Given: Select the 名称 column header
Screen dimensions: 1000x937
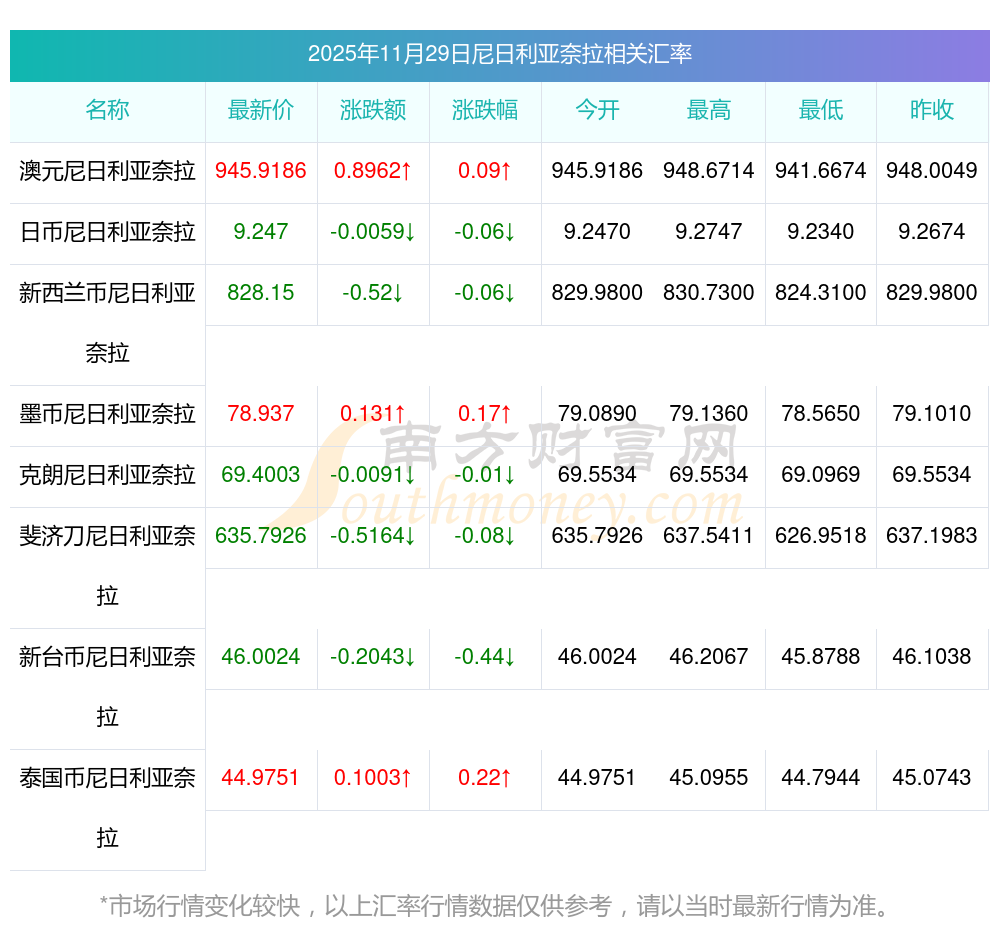Looking at the screenshot, I should (107, 110).
